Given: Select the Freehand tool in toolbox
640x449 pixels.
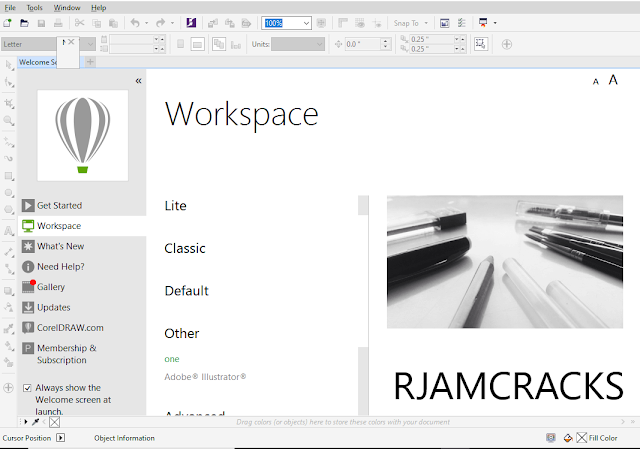Looking at the screenshot, I should 9,142.
